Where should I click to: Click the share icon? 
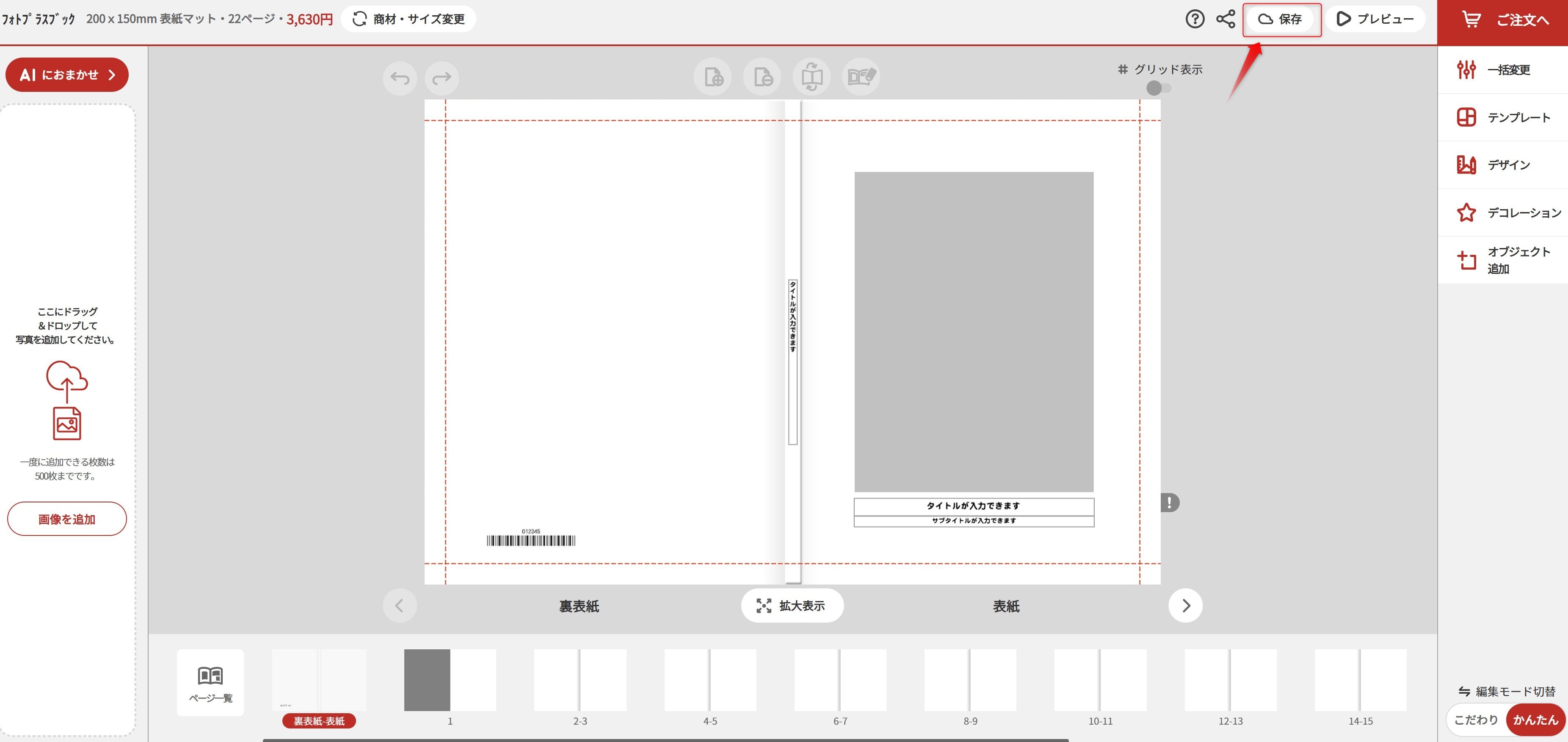pos(1225,19)
